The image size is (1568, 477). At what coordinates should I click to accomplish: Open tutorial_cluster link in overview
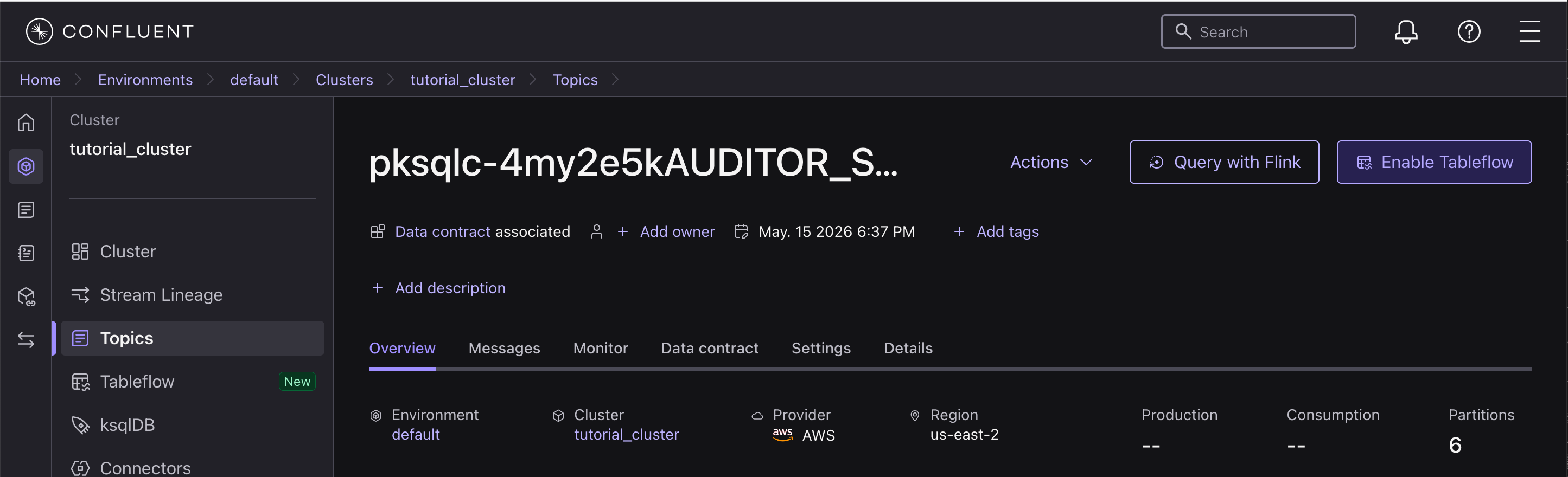(626, 434)
